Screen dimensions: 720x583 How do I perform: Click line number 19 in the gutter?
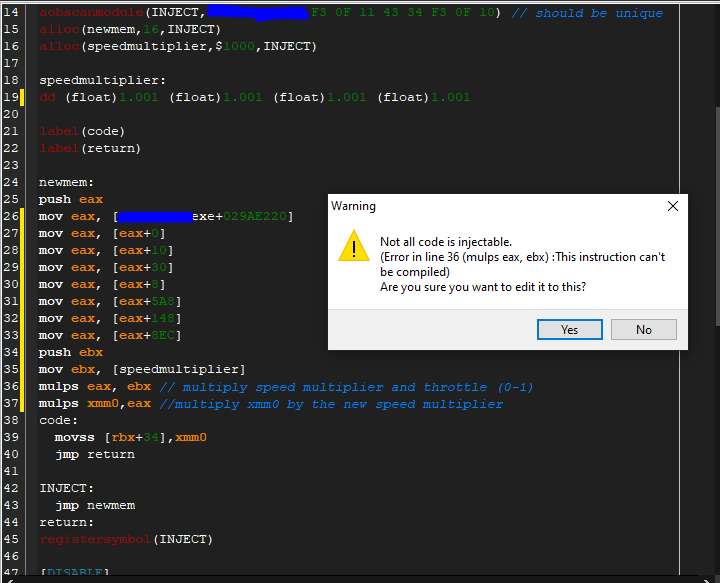(11, 97)
